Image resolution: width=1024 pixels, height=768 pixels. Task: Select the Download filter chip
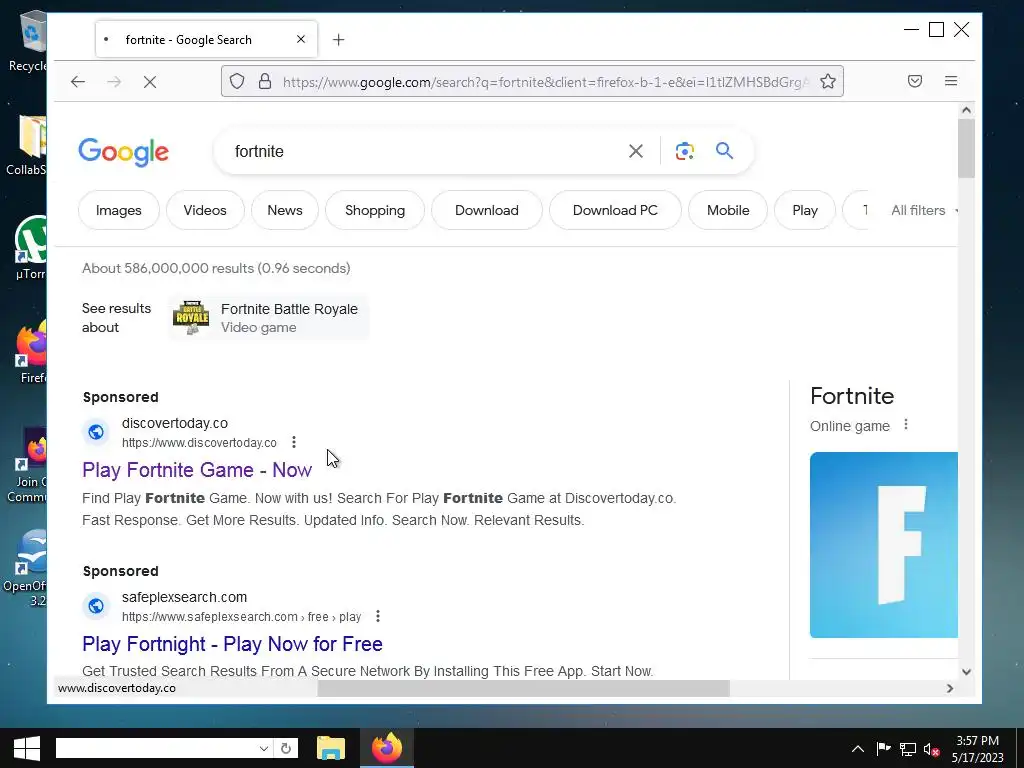[x=487, y=210]
